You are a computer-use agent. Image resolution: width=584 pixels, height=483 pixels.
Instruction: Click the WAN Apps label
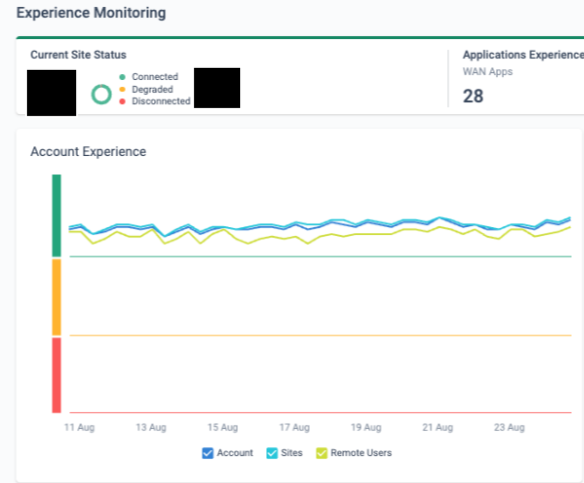[488, 72]
